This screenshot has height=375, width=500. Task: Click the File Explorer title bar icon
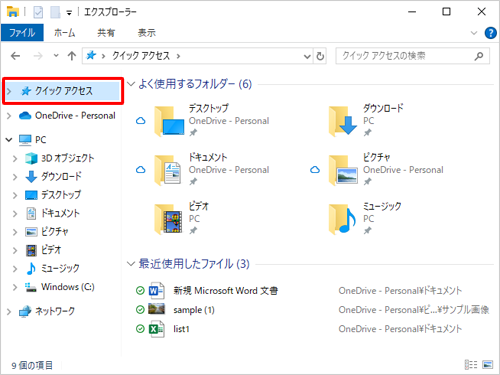point(13,12)
